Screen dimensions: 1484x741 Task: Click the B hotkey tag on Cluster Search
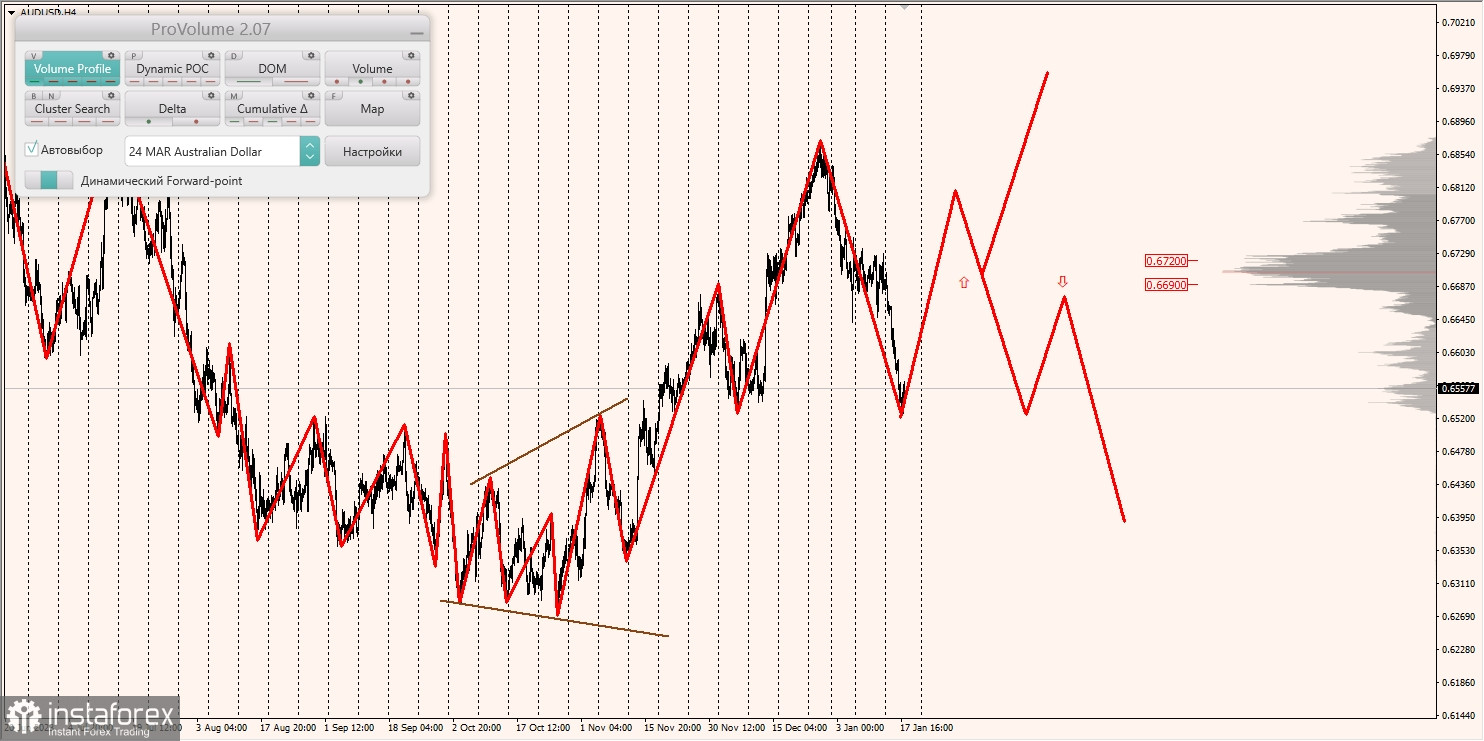34,96
